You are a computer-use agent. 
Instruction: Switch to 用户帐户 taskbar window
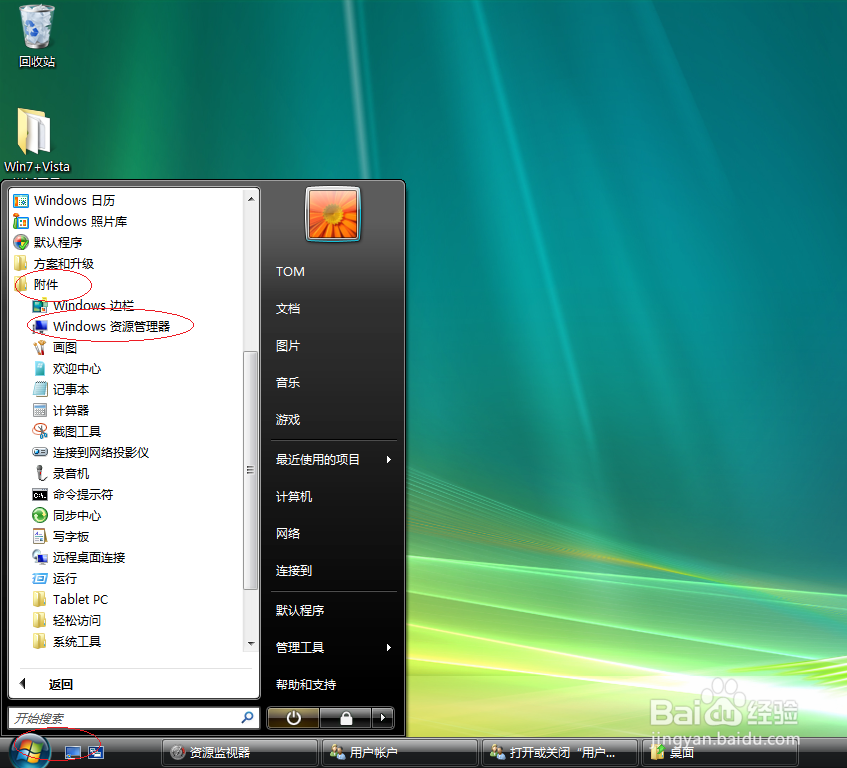coord(399,752)
